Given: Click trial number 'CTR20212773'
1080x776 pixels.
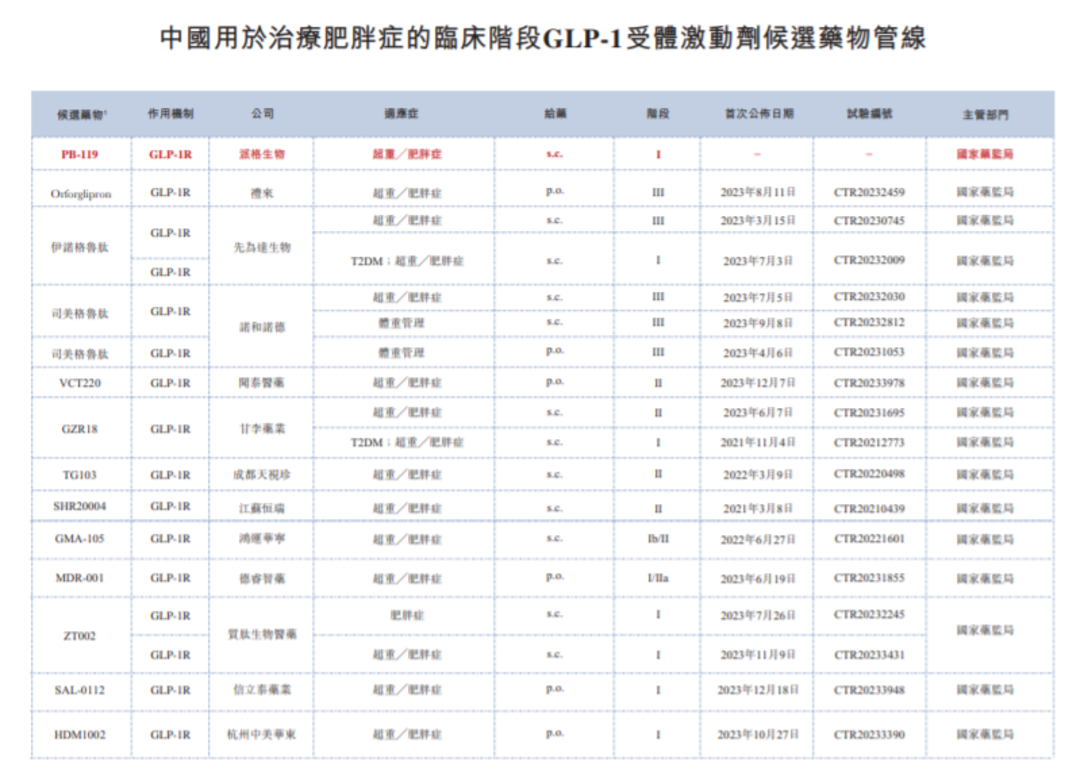Looking at the screenshot, I should pos(869,443).
